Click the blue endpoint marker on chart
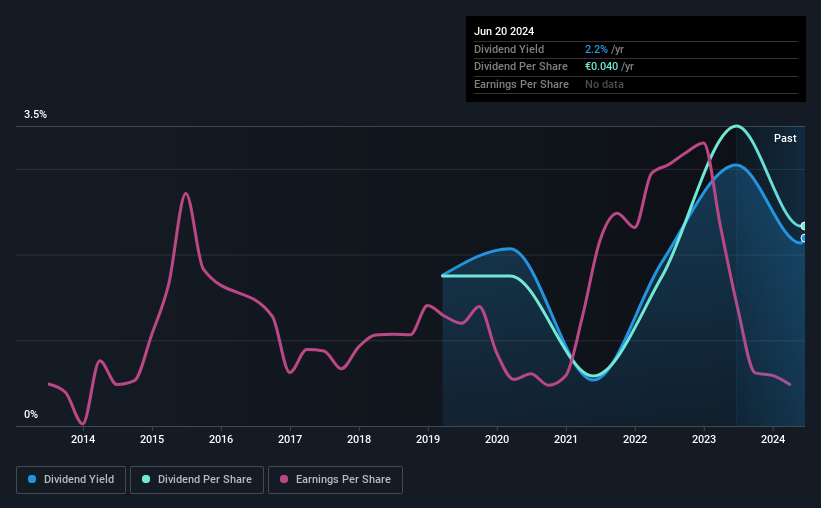Image resolution: width=821 pixels, height=508 pixels. tap(803, 238)
